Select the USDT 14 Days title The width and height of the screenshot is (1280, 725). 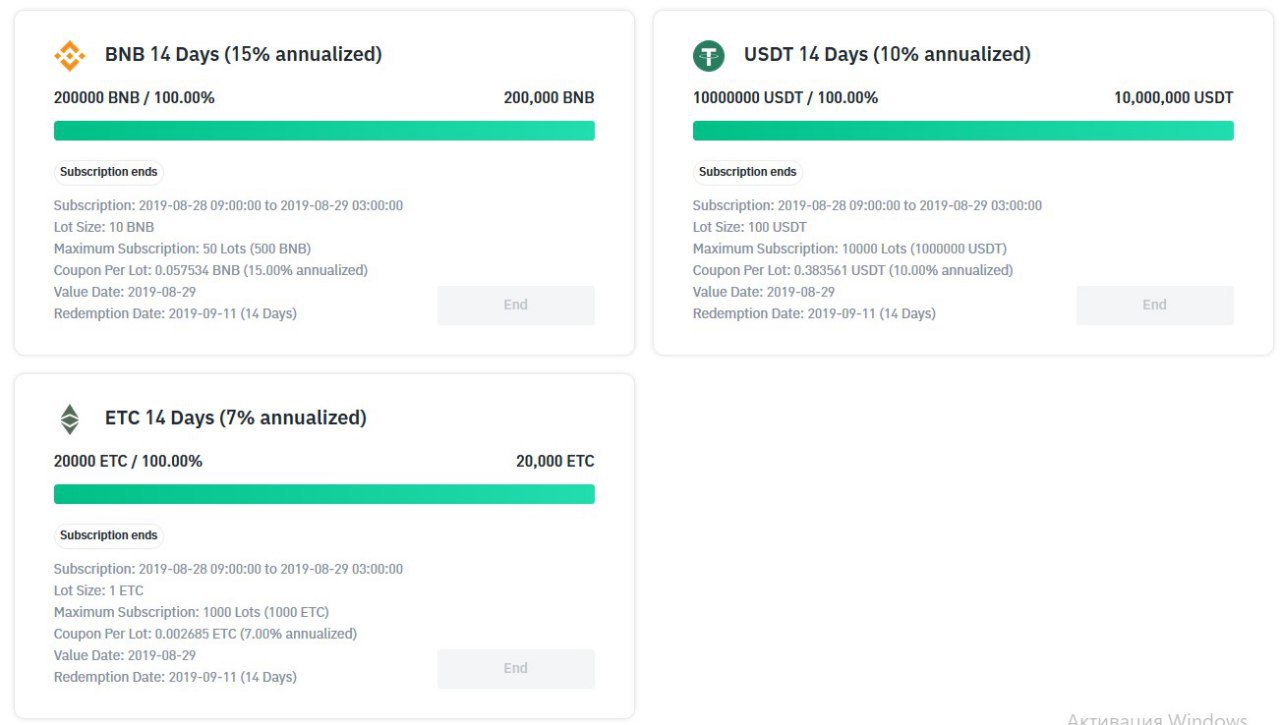tap(887, 54)
